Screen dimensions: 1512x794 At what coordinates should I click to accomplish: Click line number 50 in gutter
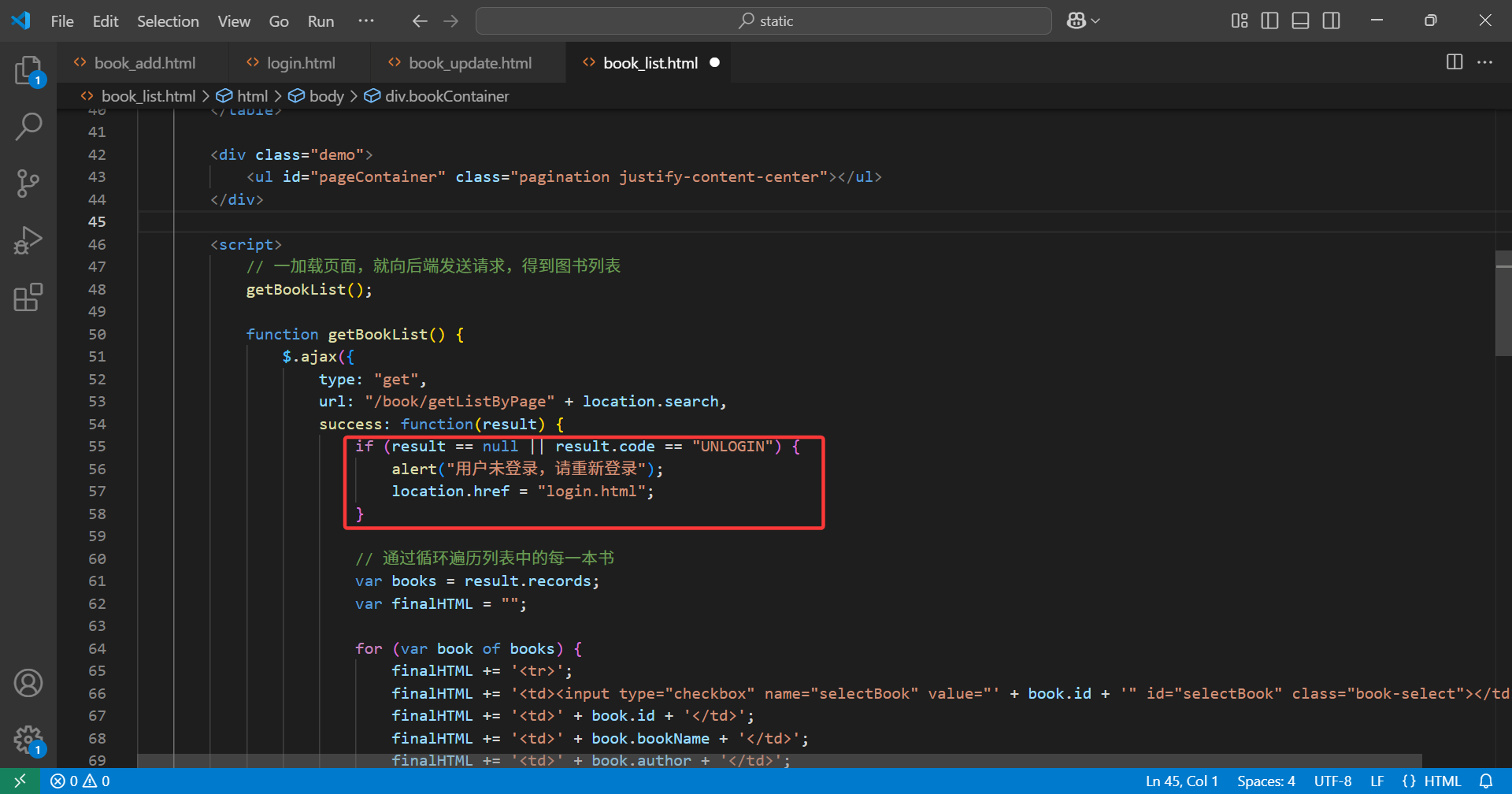point(97,334)
